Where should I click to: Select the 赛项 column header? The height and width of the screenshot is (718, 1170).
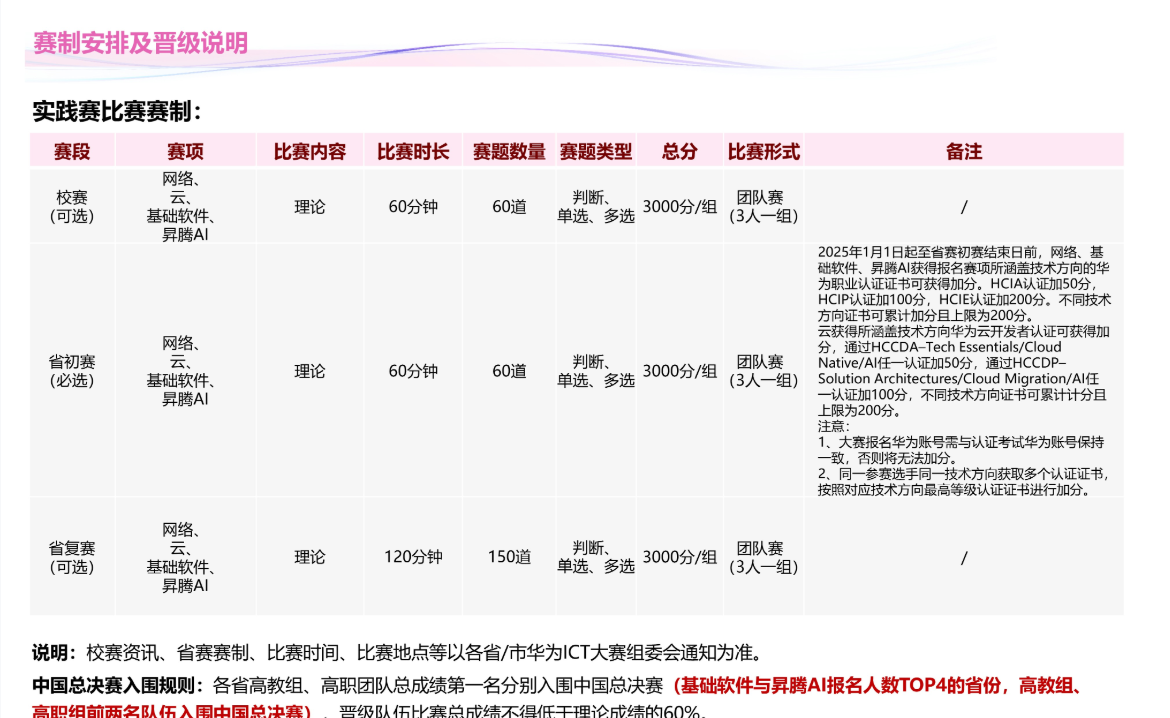pyautogui.click(x=185, y=151)
